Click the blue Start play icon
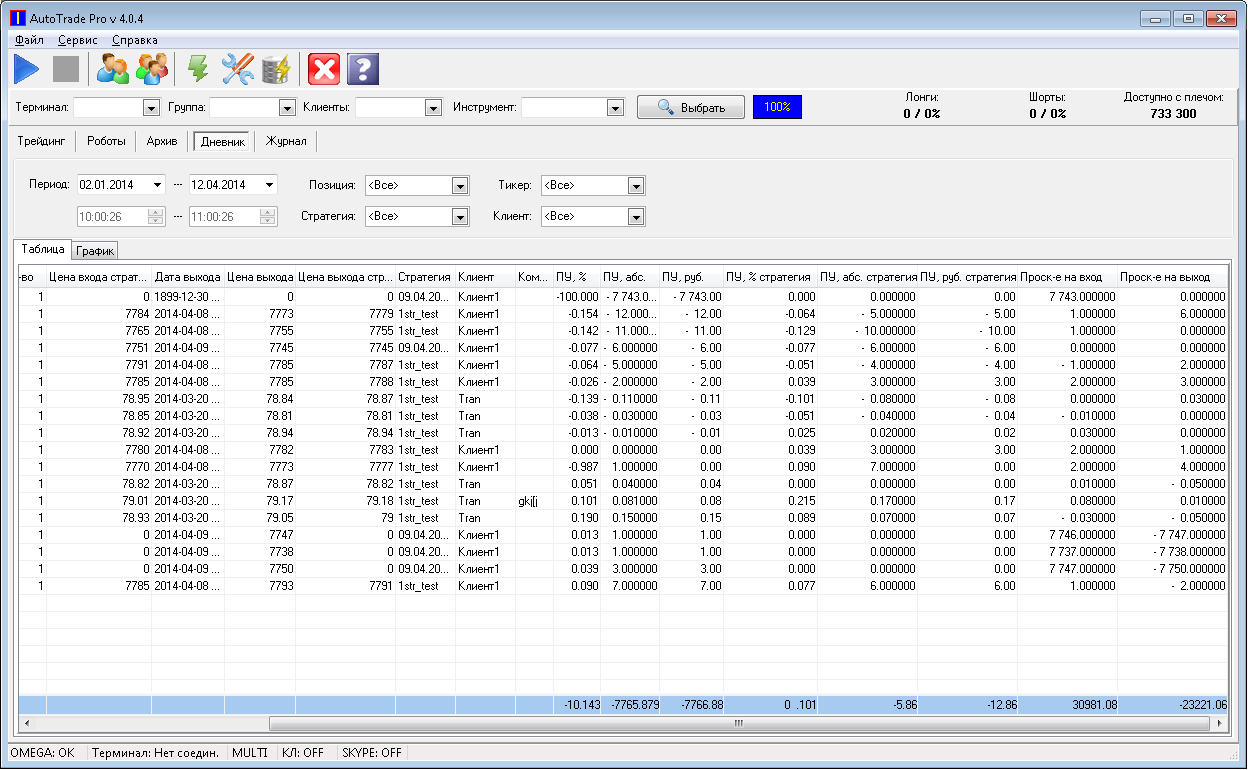 coord(26,69)
